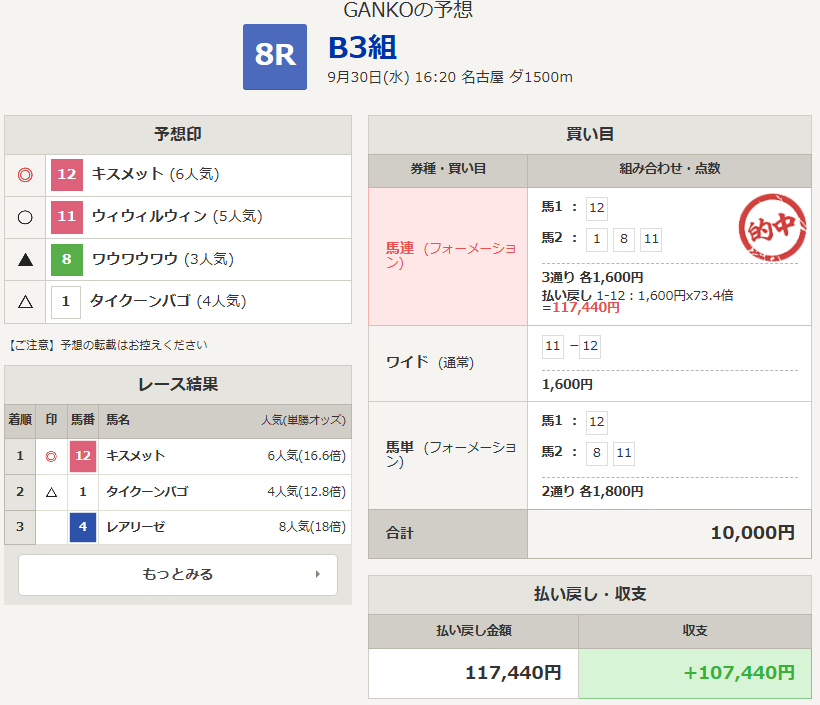
Task: Click the 馬単（フォーメーション） bet type label
Action: tap(451, 454)
